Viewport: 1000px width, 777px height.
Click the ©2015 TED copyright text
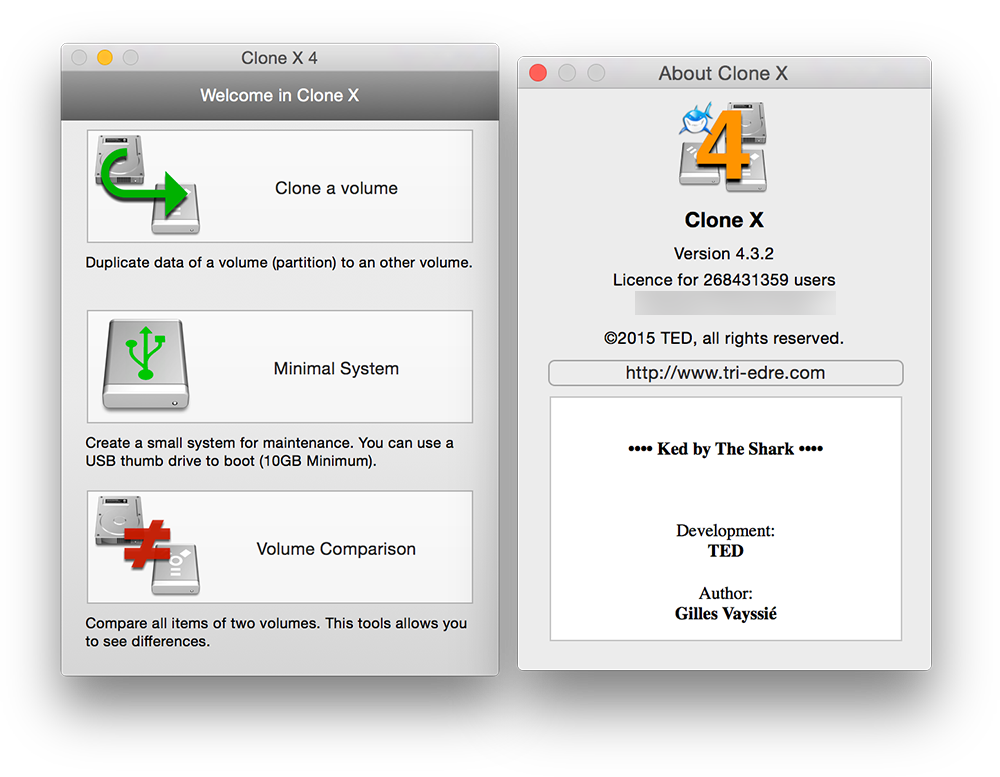(724, 338)
